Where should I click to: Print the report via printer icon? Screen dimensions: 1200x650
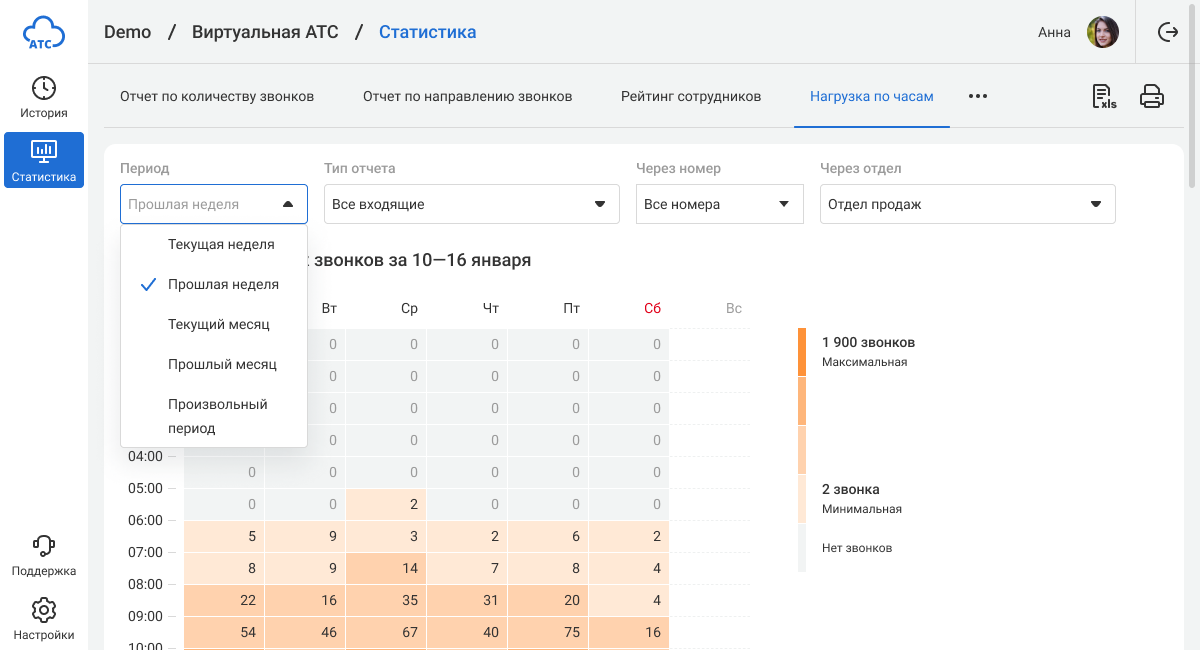click(x=1152, y=97)
